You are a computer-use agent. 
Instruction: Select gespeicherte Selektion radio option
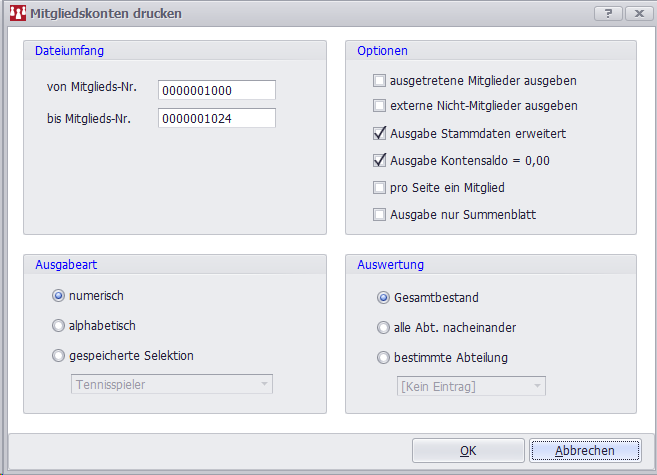tap(59, 355)
